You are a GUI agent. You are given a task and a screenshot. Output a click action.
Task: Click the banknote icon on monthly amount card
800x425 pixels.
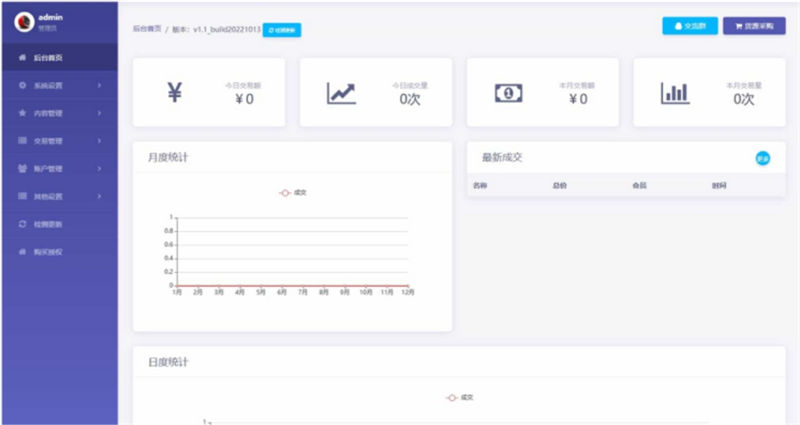click(508, 92)
